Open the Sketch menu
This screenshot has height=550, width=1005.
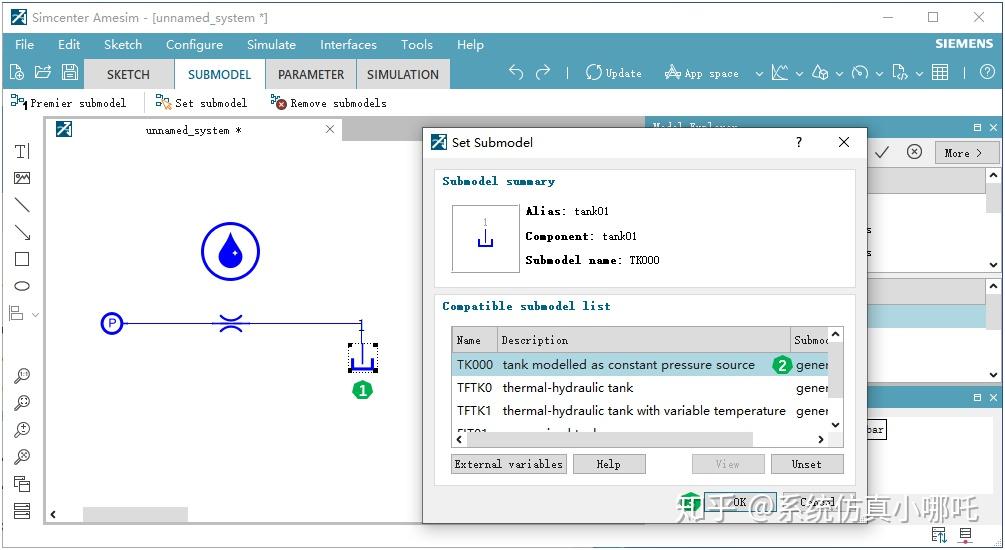coord(123,44)
